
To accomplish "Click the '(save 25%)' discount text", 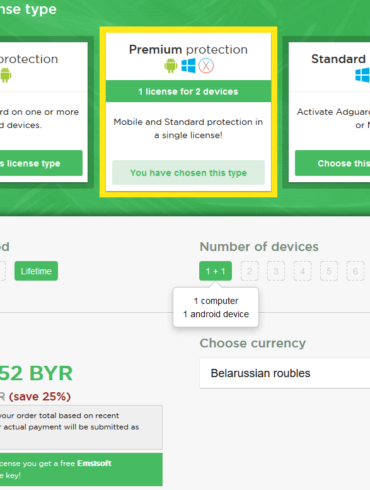I will 40,396.
